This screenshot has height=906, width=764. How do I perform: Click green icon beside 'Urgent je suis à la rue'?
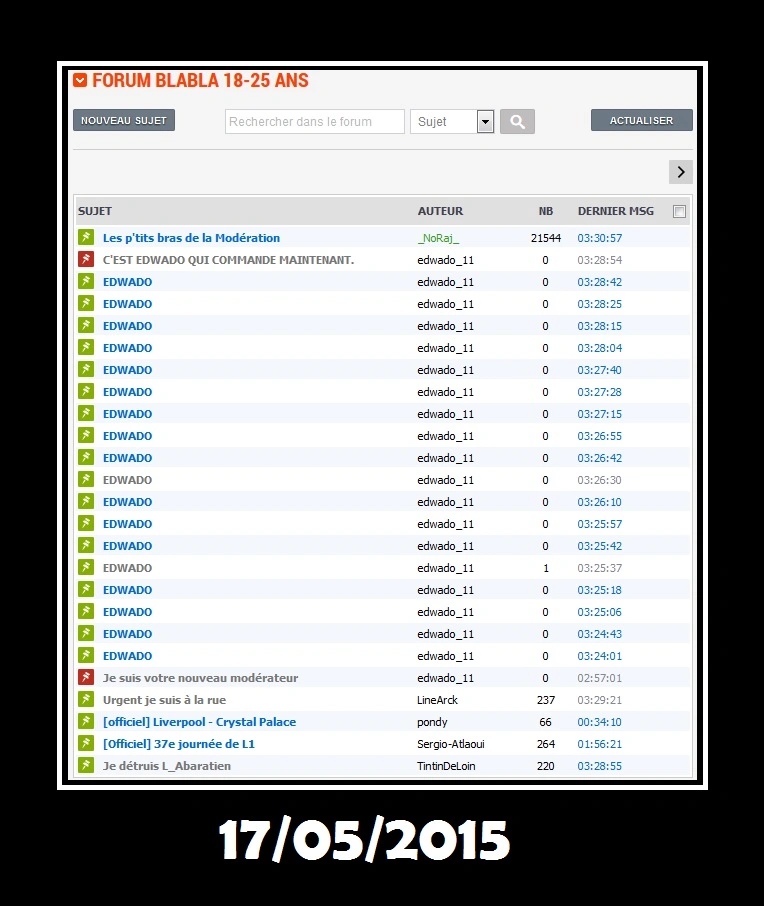86,700
